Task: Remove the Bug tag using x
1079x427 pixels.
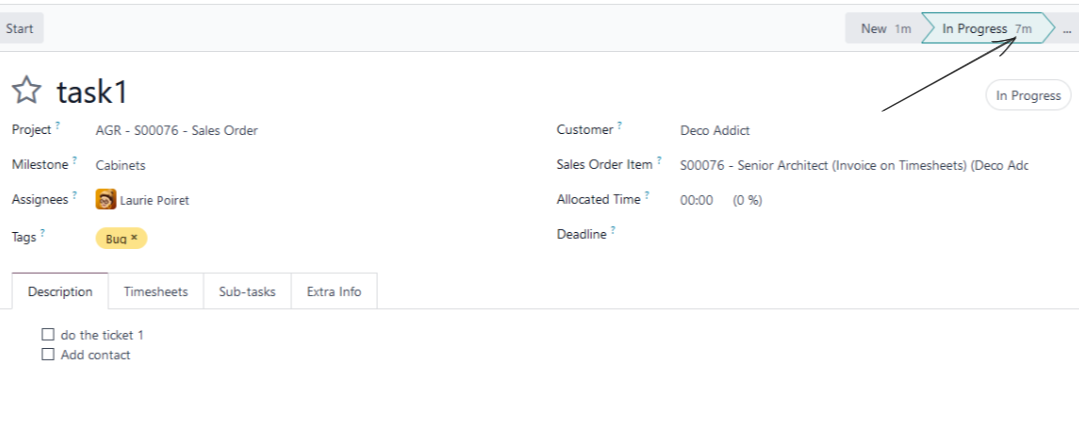Action: point(134,237)
